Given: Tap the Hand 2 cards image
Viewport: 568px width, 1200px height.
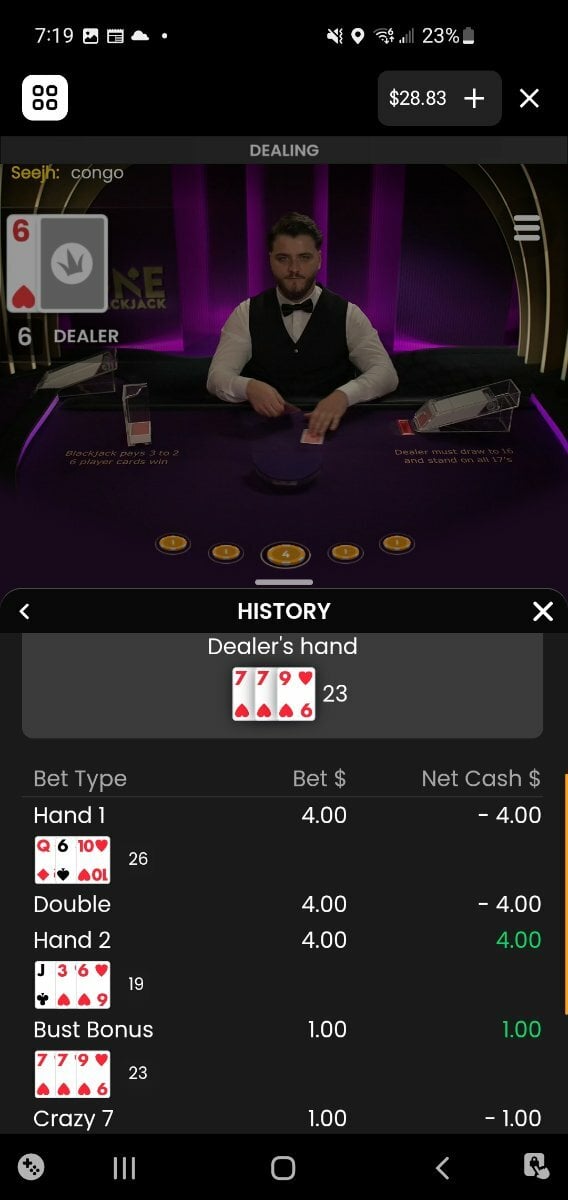Looking at the screenshot, I should [73, 985].
